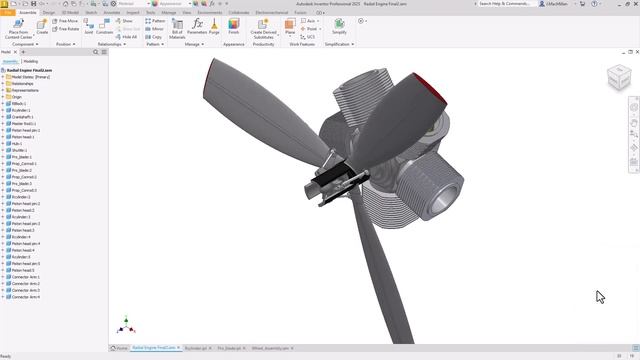Click Show relationships
Screen dimensions: 640x360
tap(124, 21)
